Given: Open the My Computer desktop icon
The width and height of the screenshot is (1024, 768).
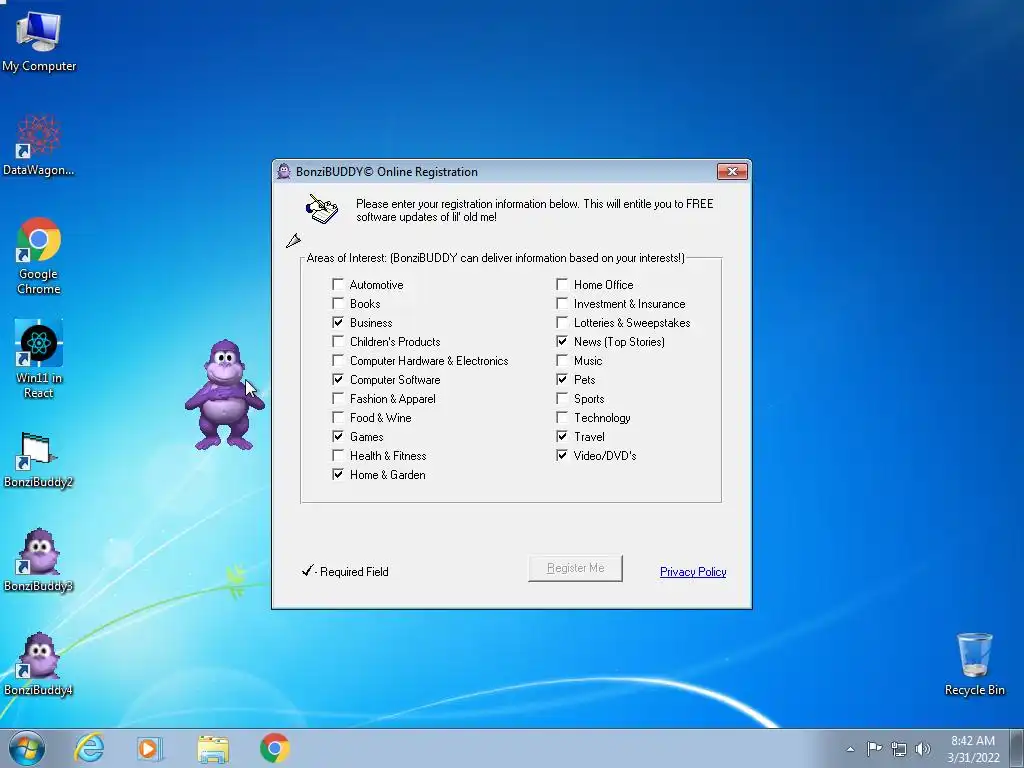Looking at the screenshot, I should (x=39, y=40).
